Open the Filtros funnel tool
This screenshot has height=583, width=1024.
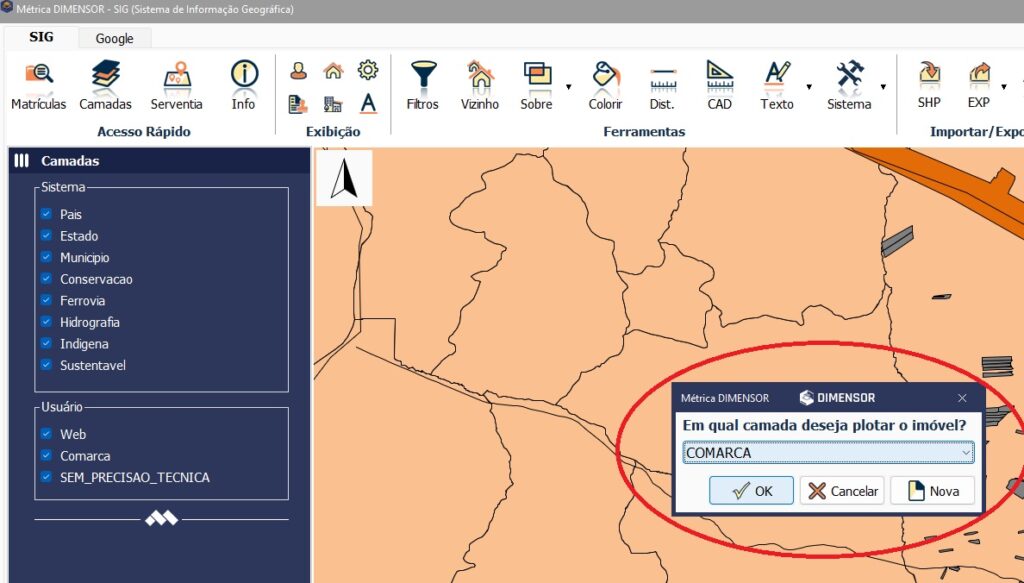click(423, 86)
